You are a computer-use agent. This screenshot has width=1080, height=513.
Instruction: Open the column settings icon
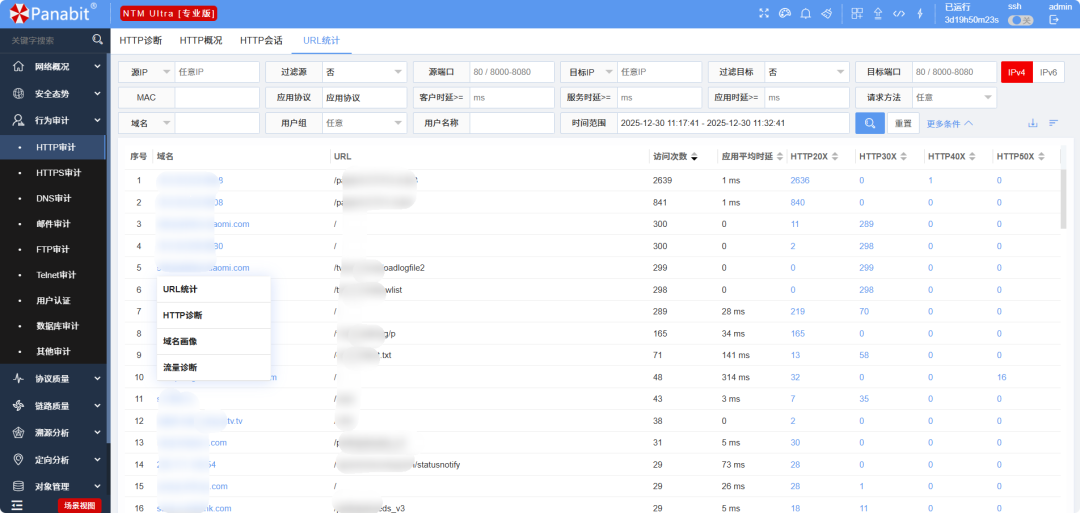tap(1053, 123)
